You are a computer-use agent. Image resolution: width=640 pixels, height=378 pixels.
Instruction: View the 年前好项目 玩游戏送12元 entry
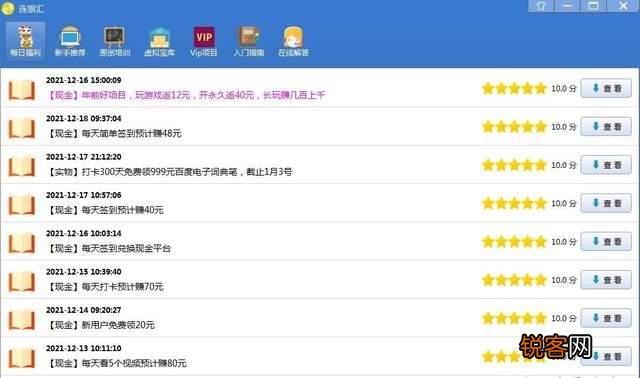click(606, 88)
